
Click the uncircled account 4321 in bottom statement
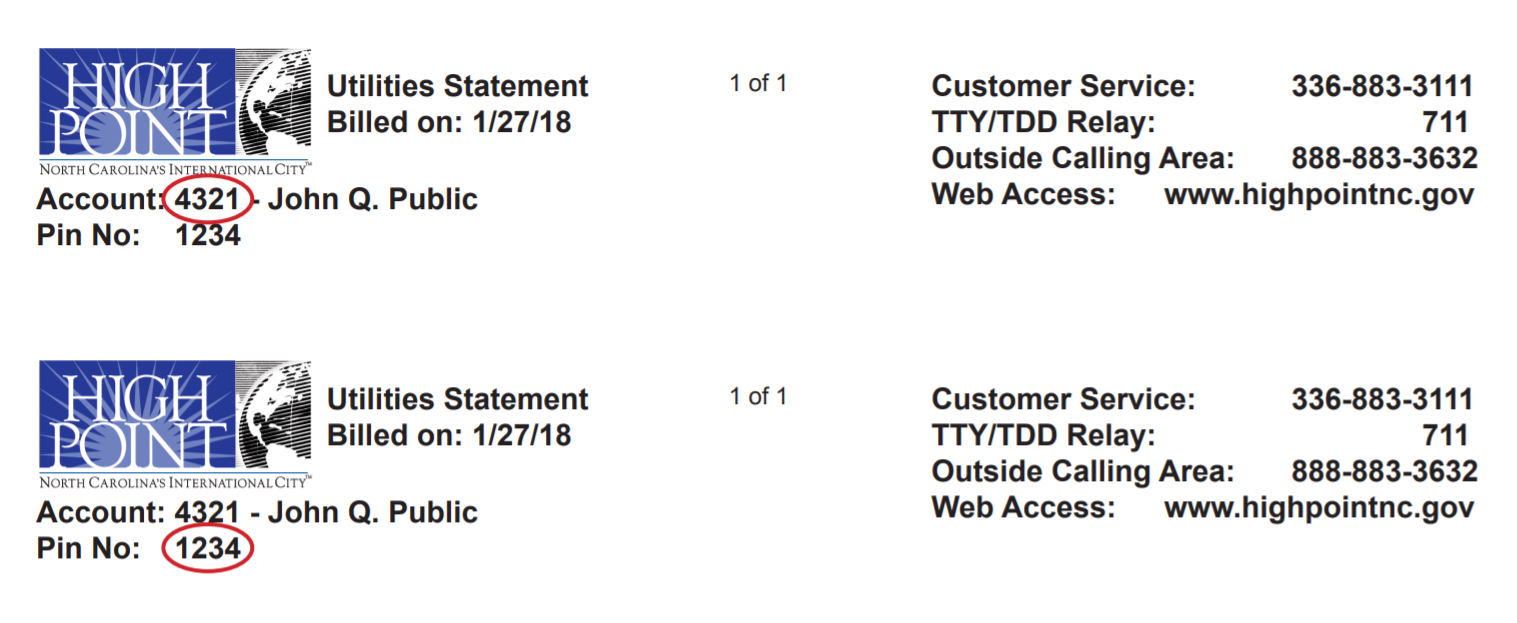(208, 512)
